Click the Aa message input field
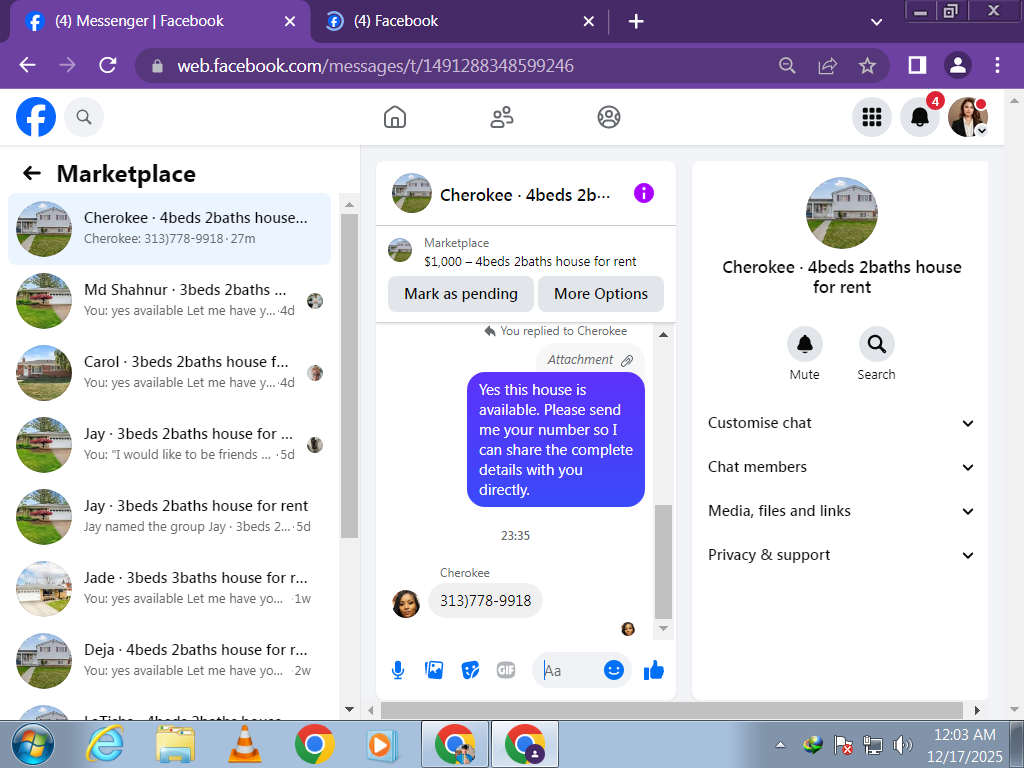 click(x=569, y=670)
